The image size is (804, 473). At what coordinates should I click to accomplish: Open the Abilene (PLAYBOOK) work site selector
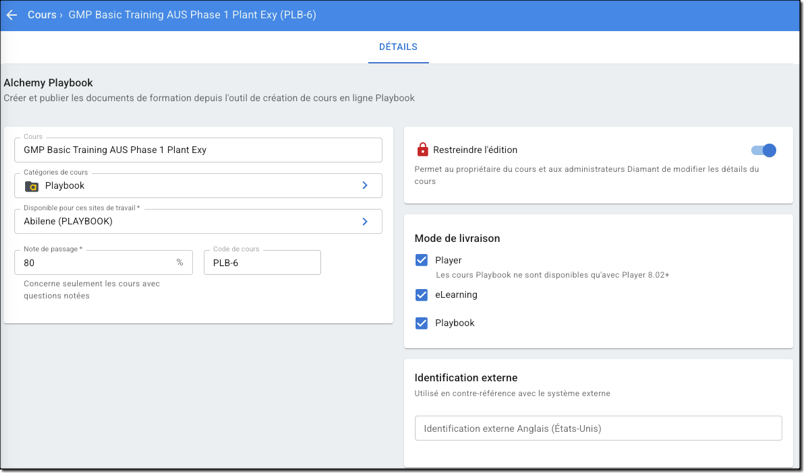pos(180,222)
